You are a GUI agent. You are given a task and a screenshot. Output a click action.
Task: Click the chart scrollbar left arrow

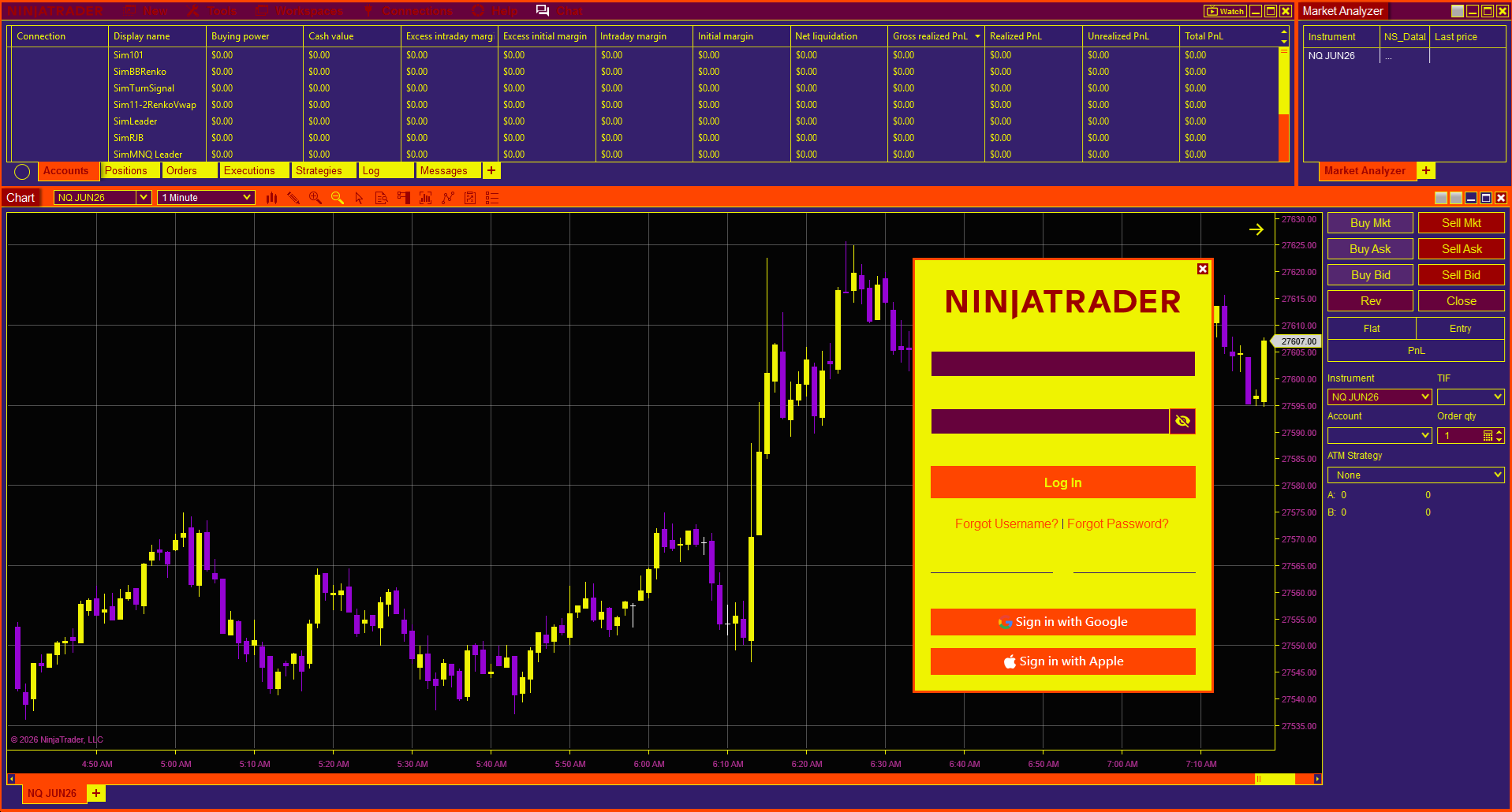[x=11, y=779]
